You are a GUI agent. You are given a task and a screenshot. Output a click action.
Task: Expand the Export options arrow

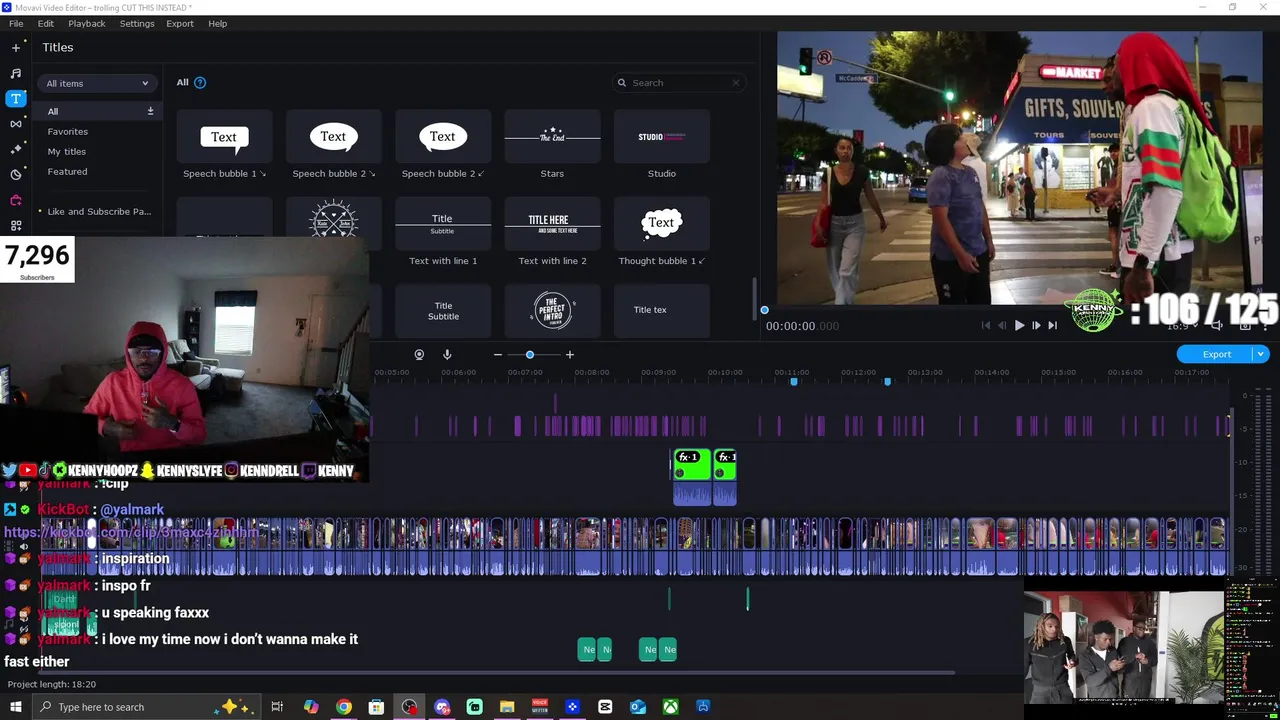coord(1261,354)
